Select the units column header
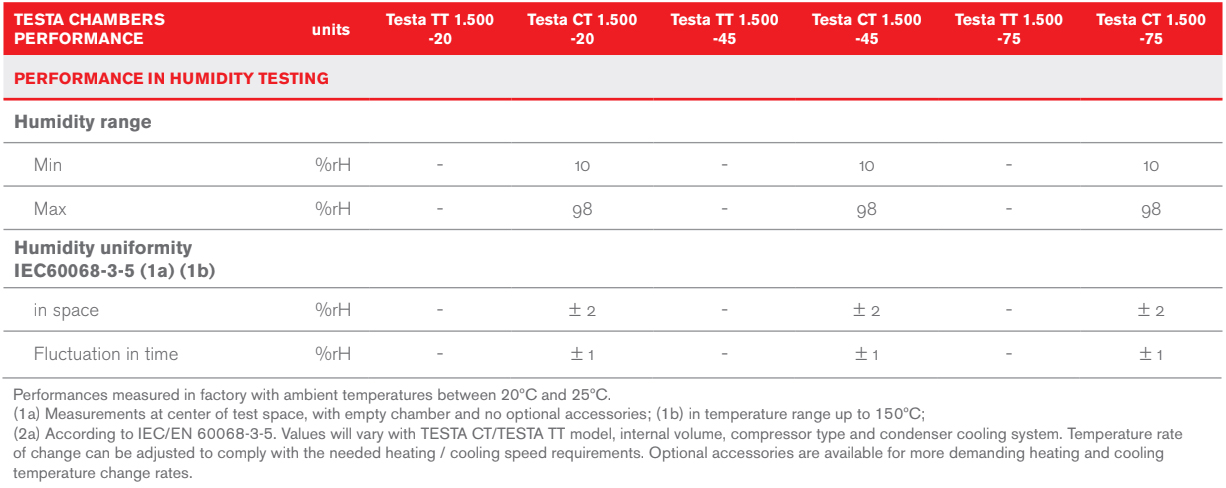 pos(331,29)
